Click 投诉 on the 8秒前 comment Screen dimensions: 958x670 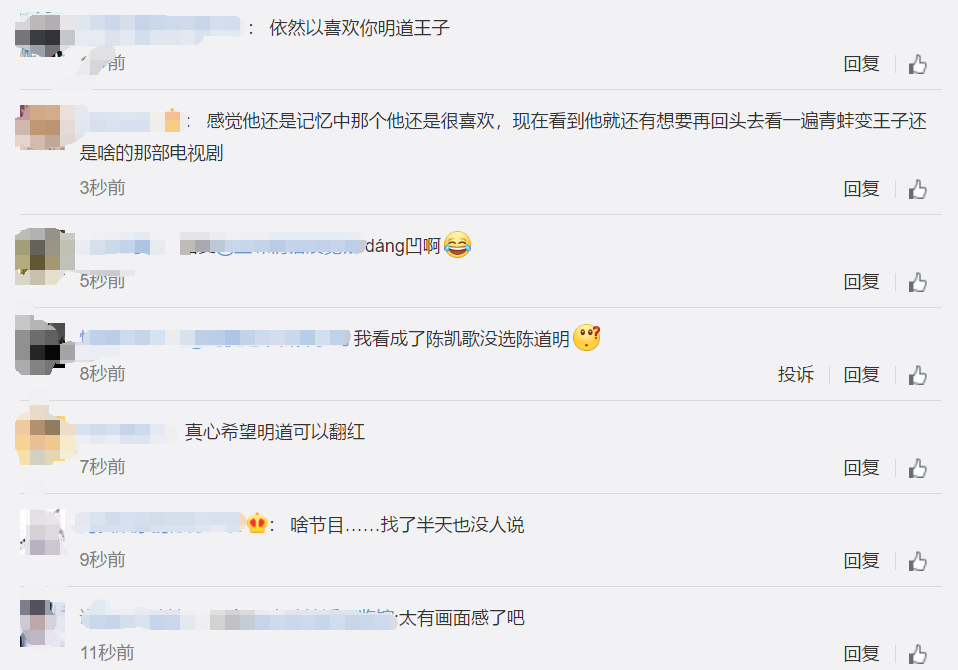coord(795,374)
